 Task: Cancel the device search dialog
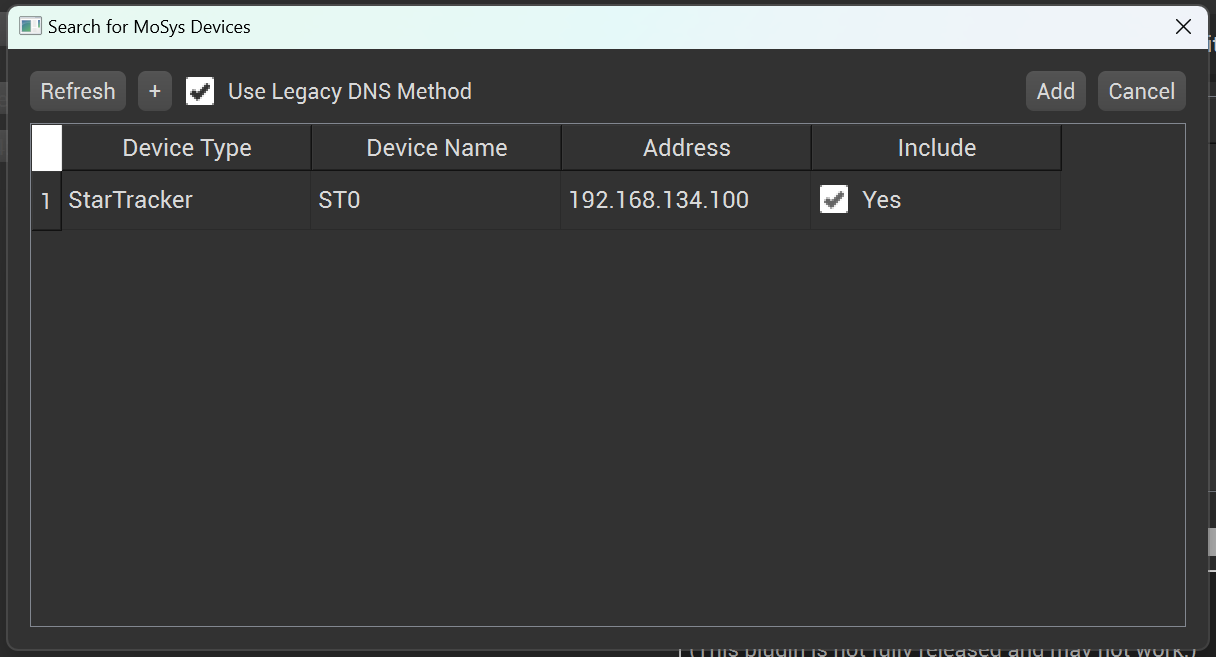point(1141,91)
